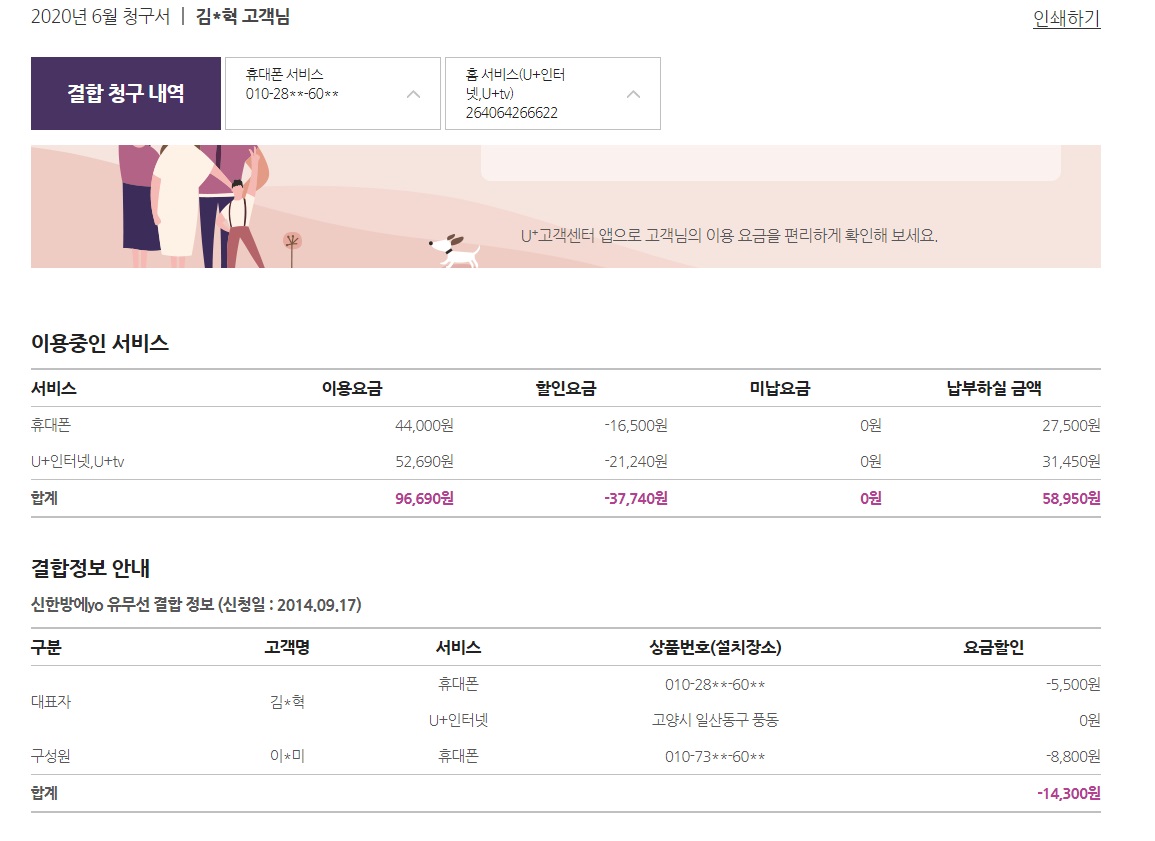
Task: Click the 결합정보 안내 section heading
Action: click(90, 569)
